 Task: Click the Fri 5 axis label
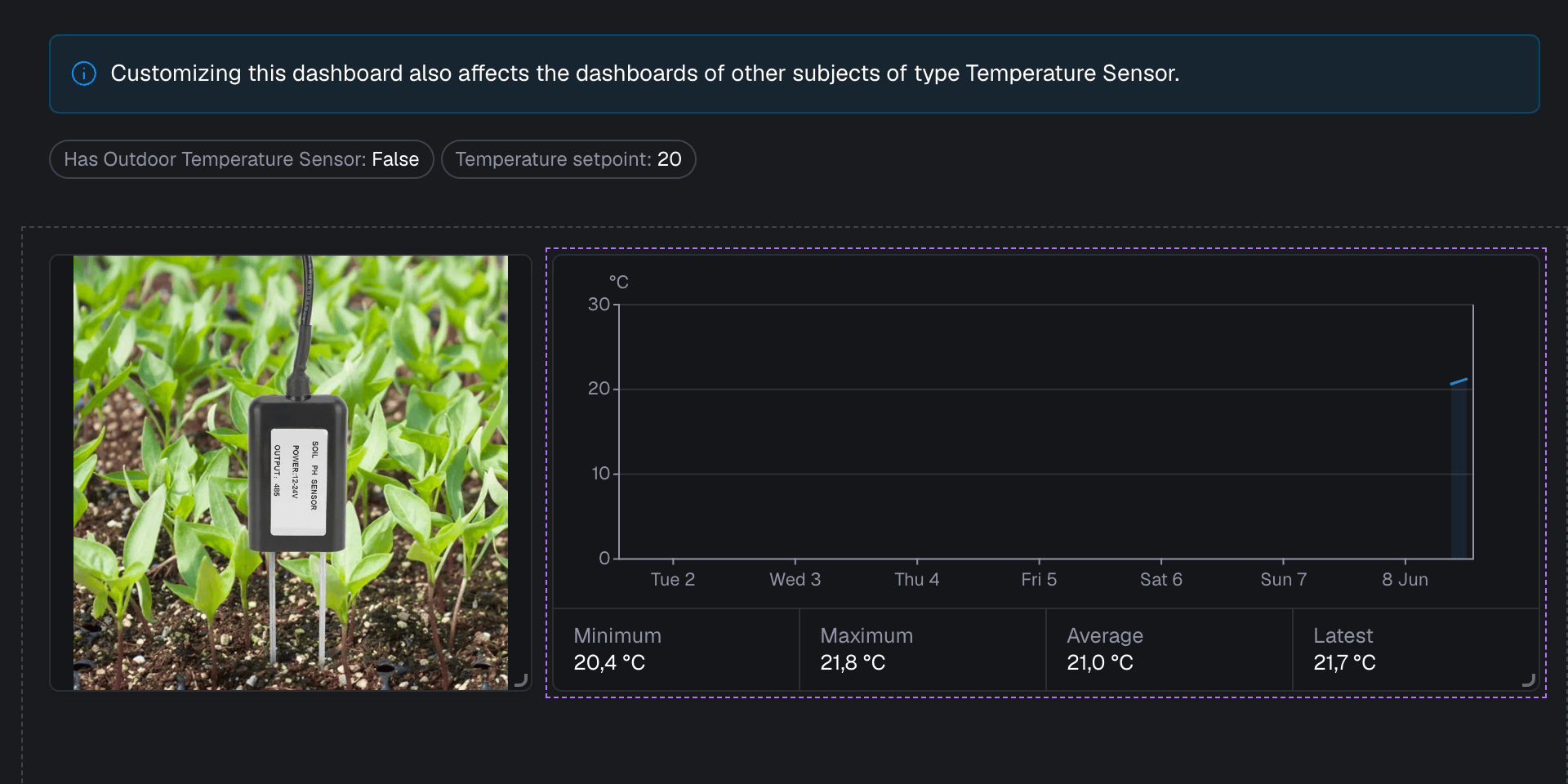pos(1039,580)
